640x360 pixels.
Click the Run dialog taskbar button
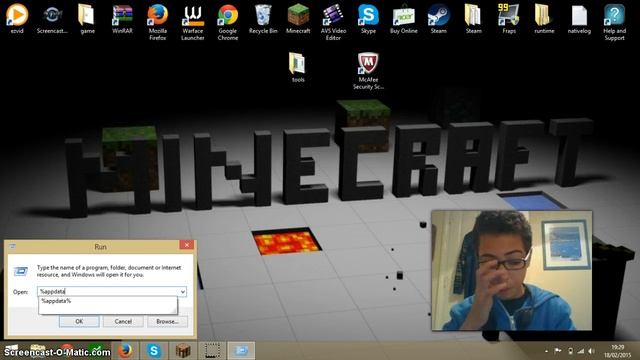[241, 351]
